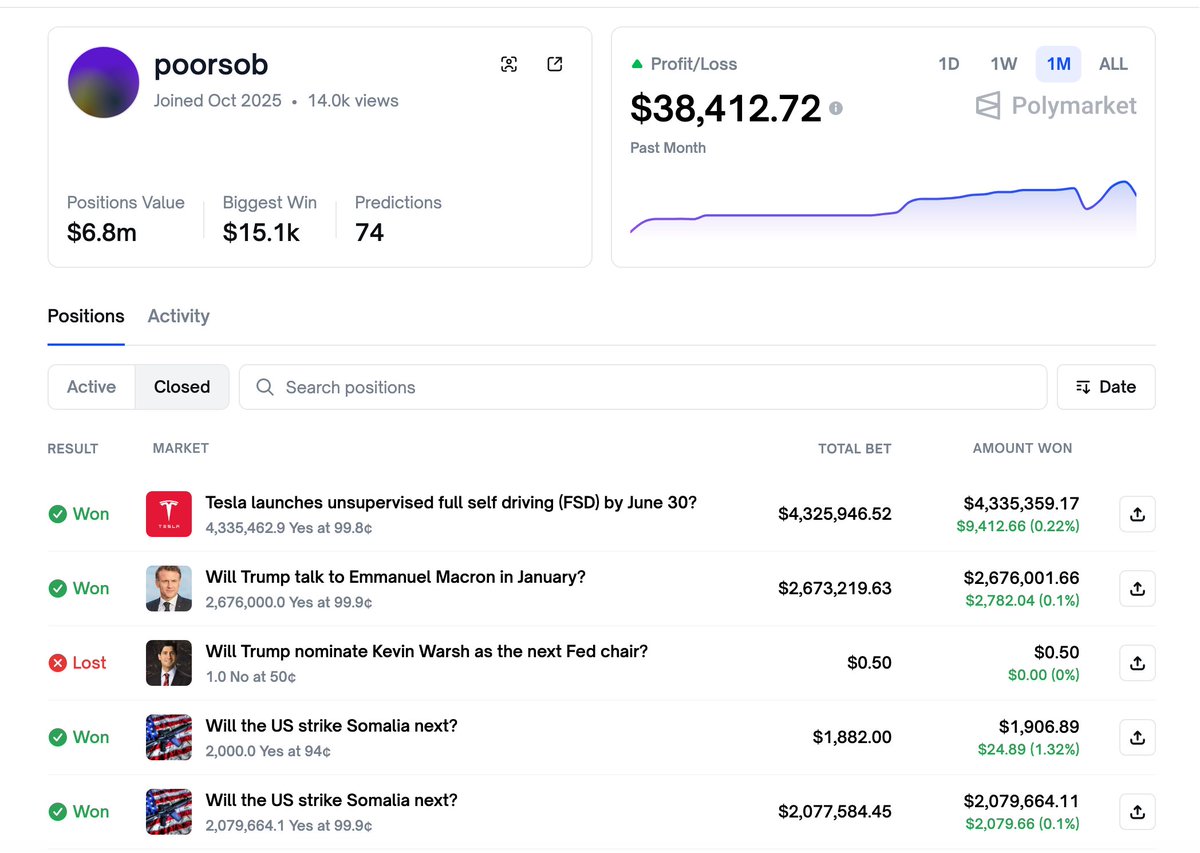Share the $1,882.00 Somalia position
The width and height of the screenshot is (1200, 853).
pos(1137,737)
